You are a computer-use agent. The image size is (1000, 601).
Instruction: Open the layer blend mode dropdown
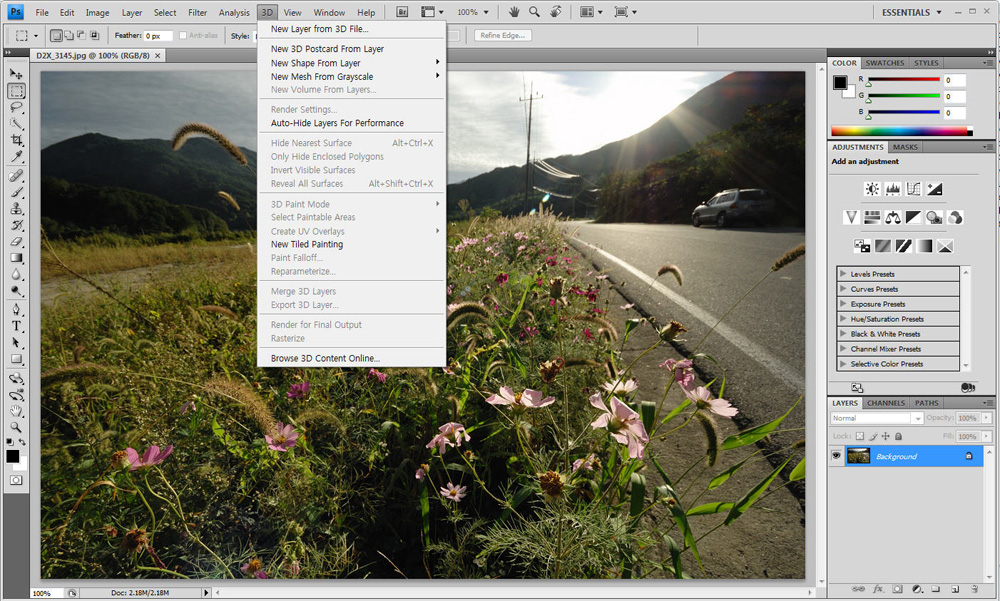[x=876, y=418]
